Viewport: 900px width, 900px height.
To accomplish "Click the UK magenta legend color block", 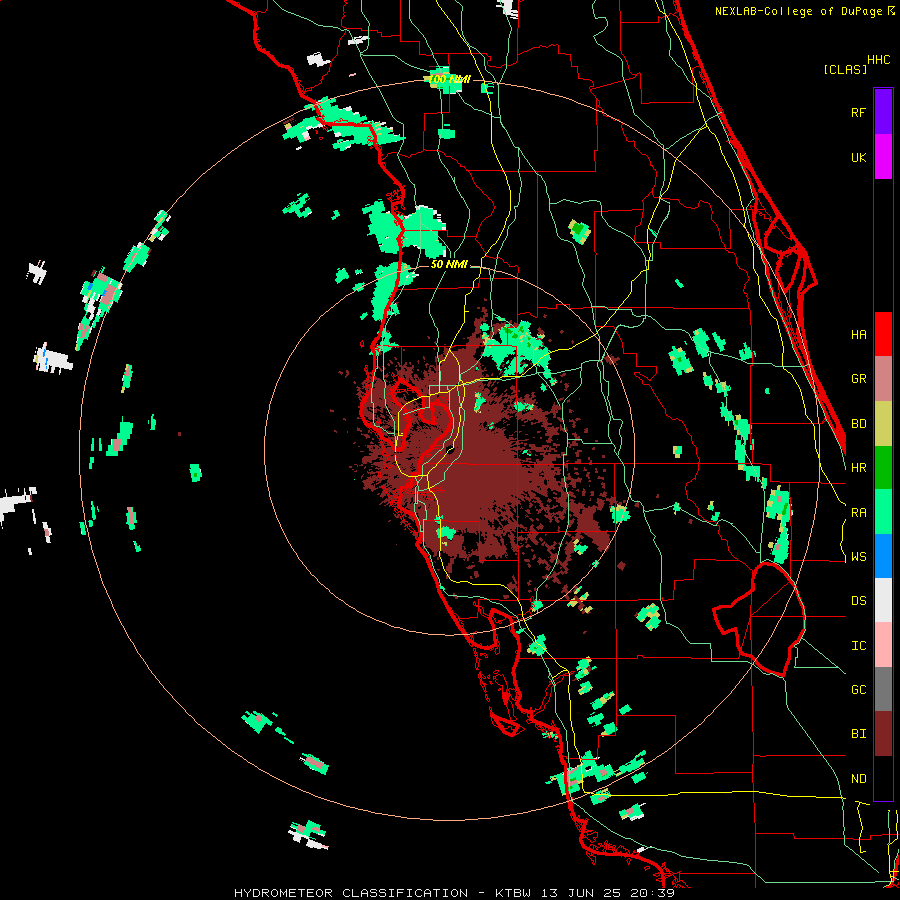I will pyautogui.click(x=883, y=157).
